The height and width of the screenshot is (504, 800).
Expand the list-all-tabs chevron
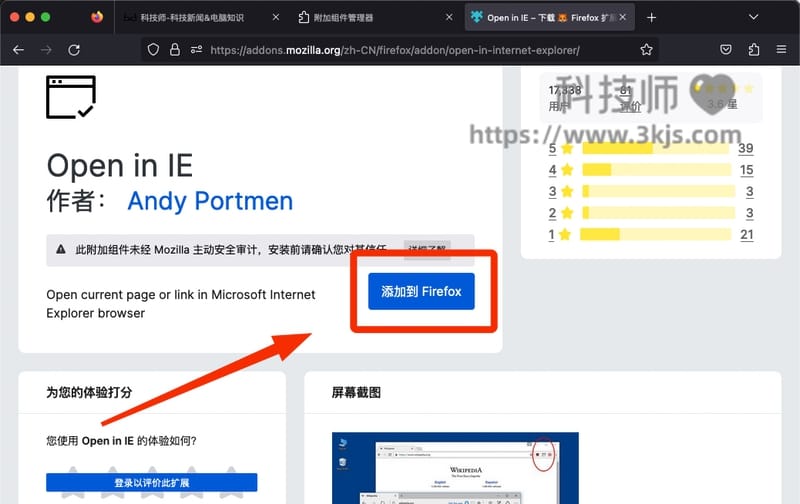754,17
